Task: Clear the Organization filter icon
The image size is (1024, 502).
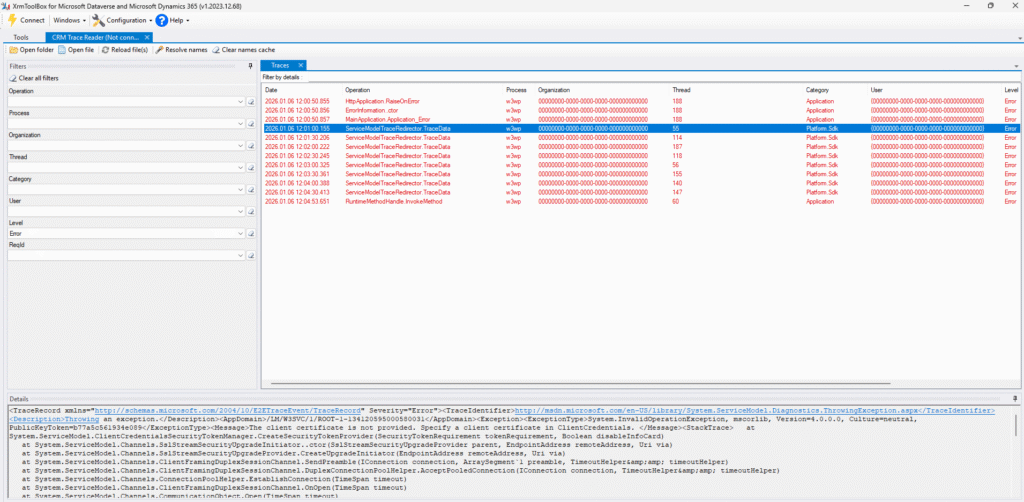Action: (251, 146)
